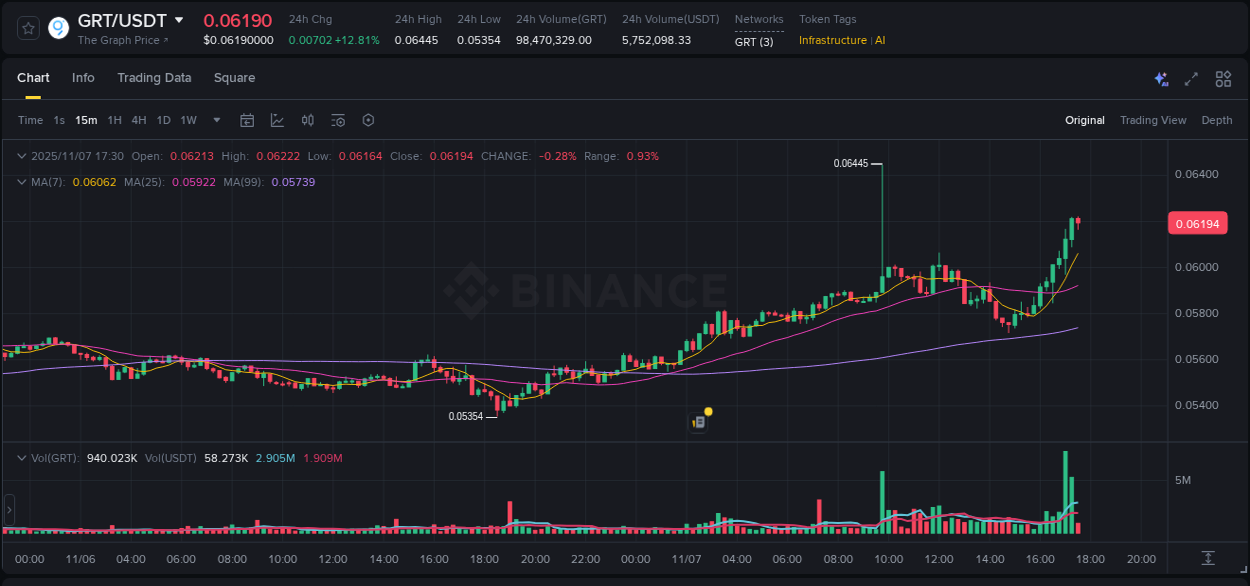The image size is (1250, 586).
Task: Enable the 1D timeframe
Action: [x=163, y=119]
